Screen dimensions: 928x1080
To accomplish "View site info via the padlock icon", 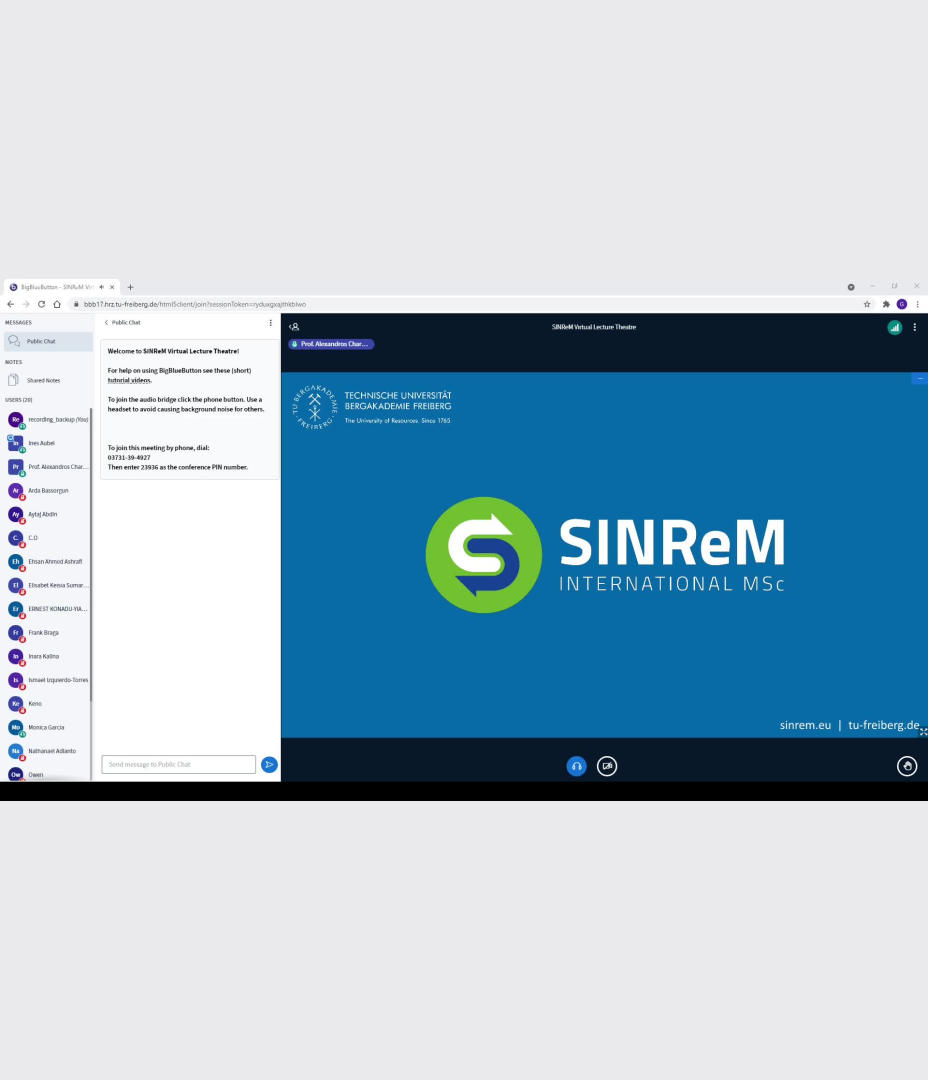I will click(x=76, y=304).
